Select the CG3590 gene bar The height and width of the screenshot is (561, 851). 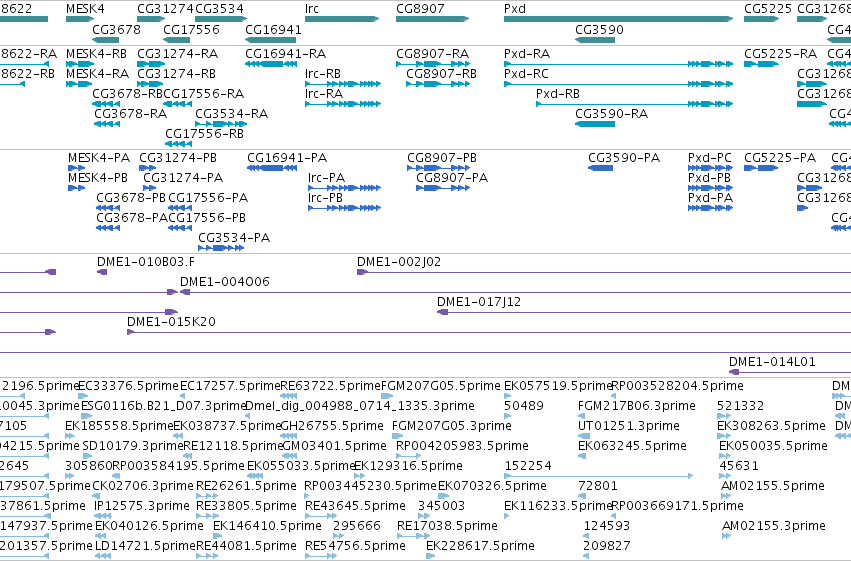coord(595,40)
